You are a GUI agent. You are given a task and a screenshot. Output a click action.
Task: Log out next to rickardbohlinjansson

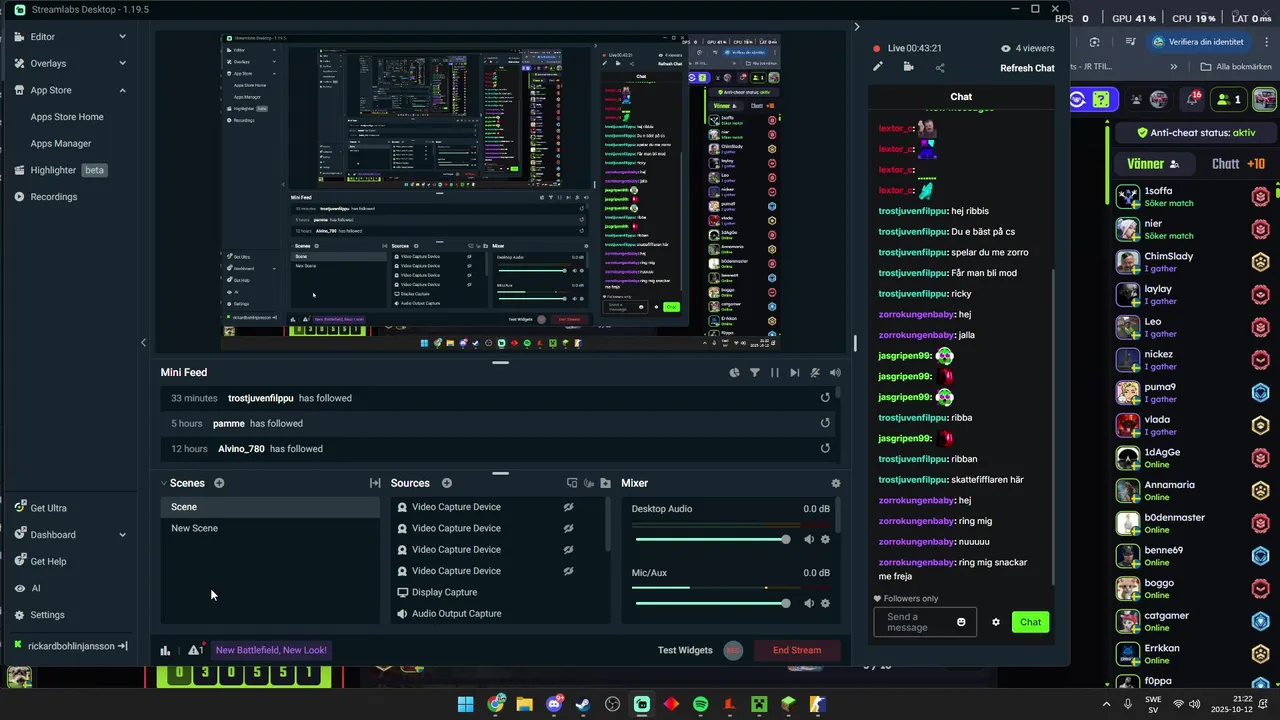tap(123, 646)
